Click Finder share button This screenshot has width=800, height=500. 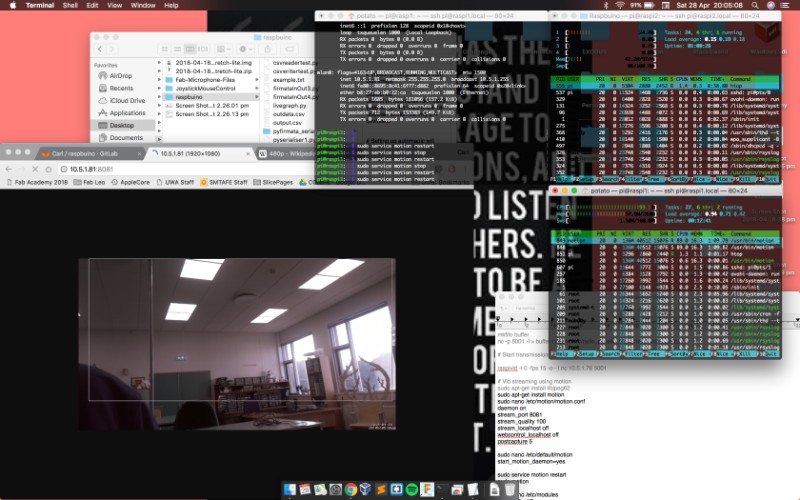[x=267, y=49]
